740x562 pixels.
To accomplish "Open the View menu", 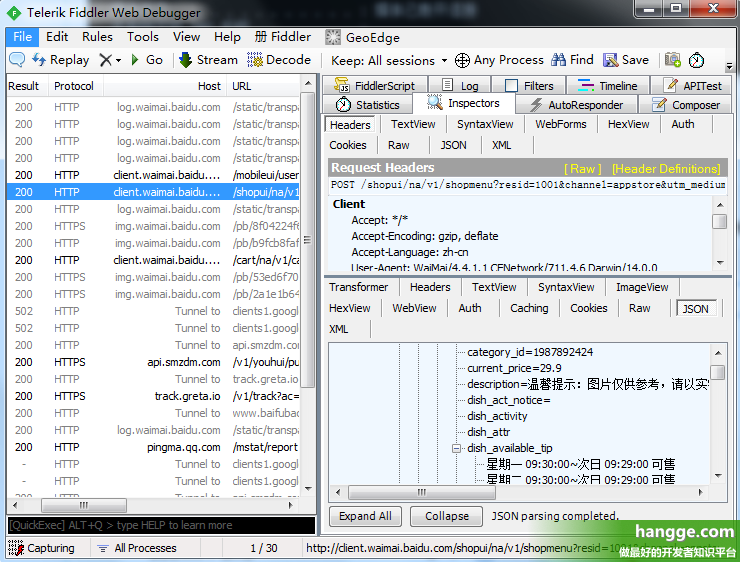I will point(186,37).
